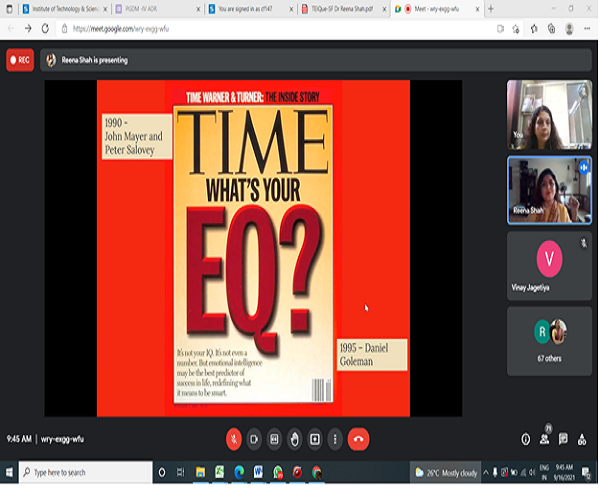Go forward in browser history

(28, 28)
